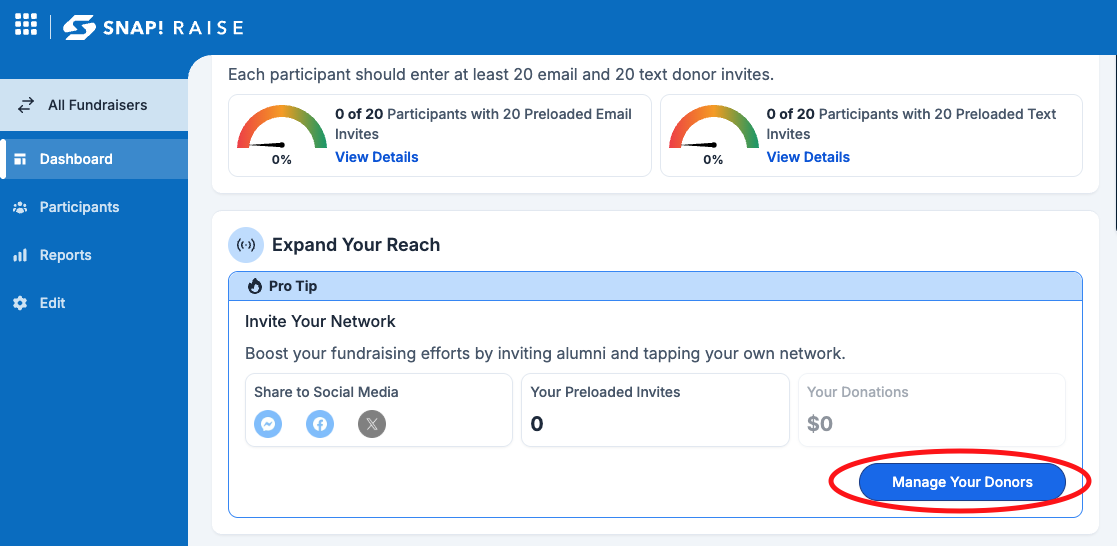Click the Edit gear icon
The width and height of the screenshot is (1117, 546).
tap(20, 303)
